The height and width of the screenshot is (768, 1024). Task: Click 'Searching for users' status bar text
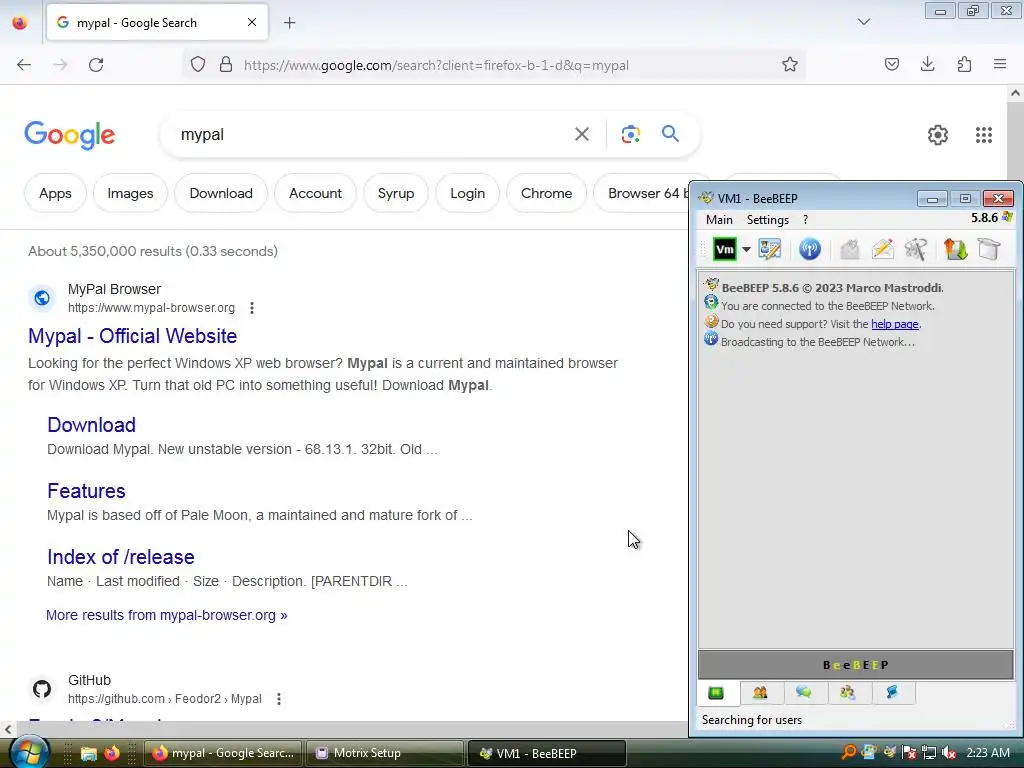pos(752,720)
